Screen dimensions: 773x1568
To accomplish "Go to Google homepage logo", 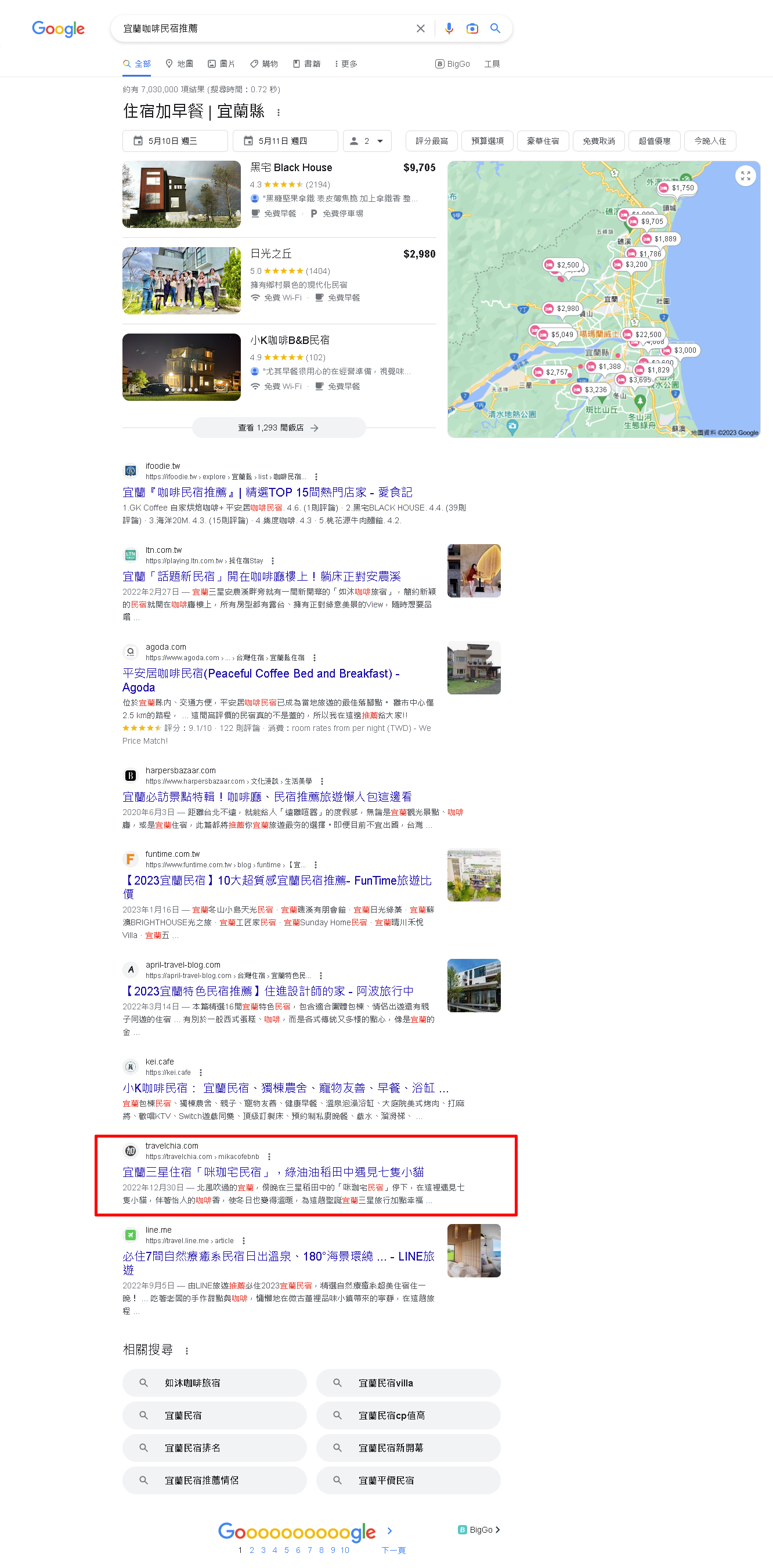I will tap(59, 28).
